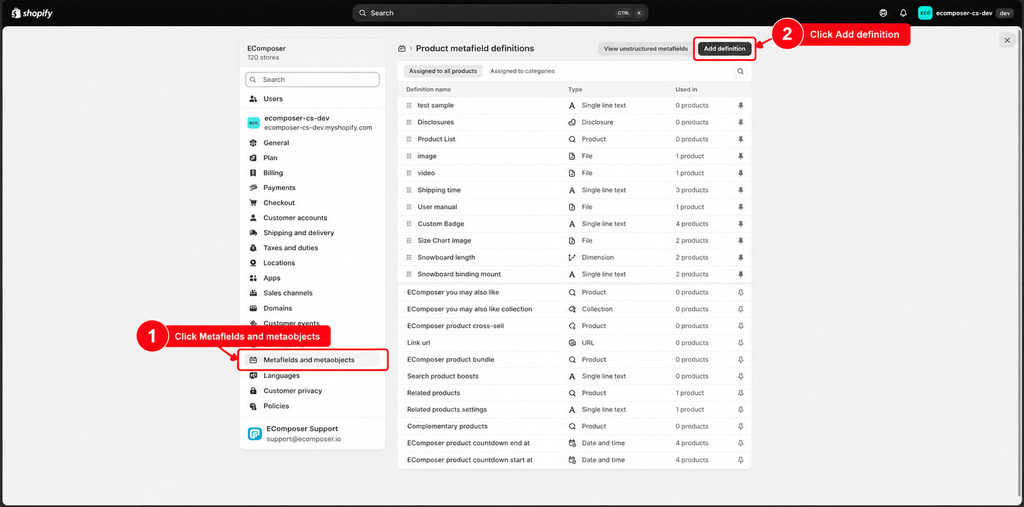This screenshot has width=1024, height=507.
Task: Open the ecomposer-cs-dev account menu
Action: (965, 13)
